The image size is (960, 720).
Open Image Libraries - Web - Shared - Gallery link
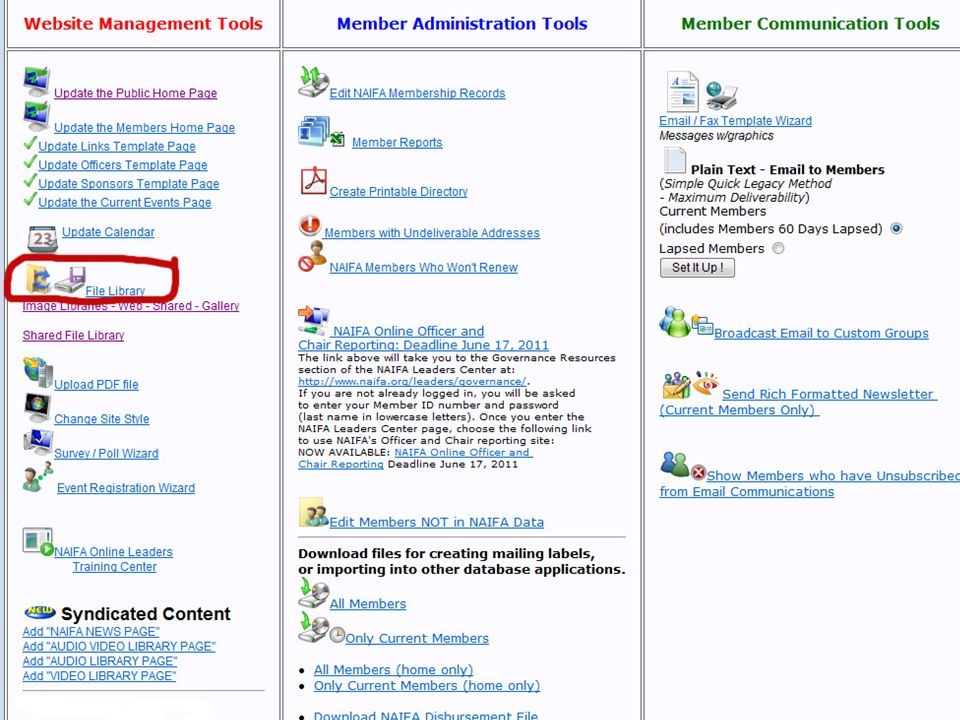pos(131,306)
